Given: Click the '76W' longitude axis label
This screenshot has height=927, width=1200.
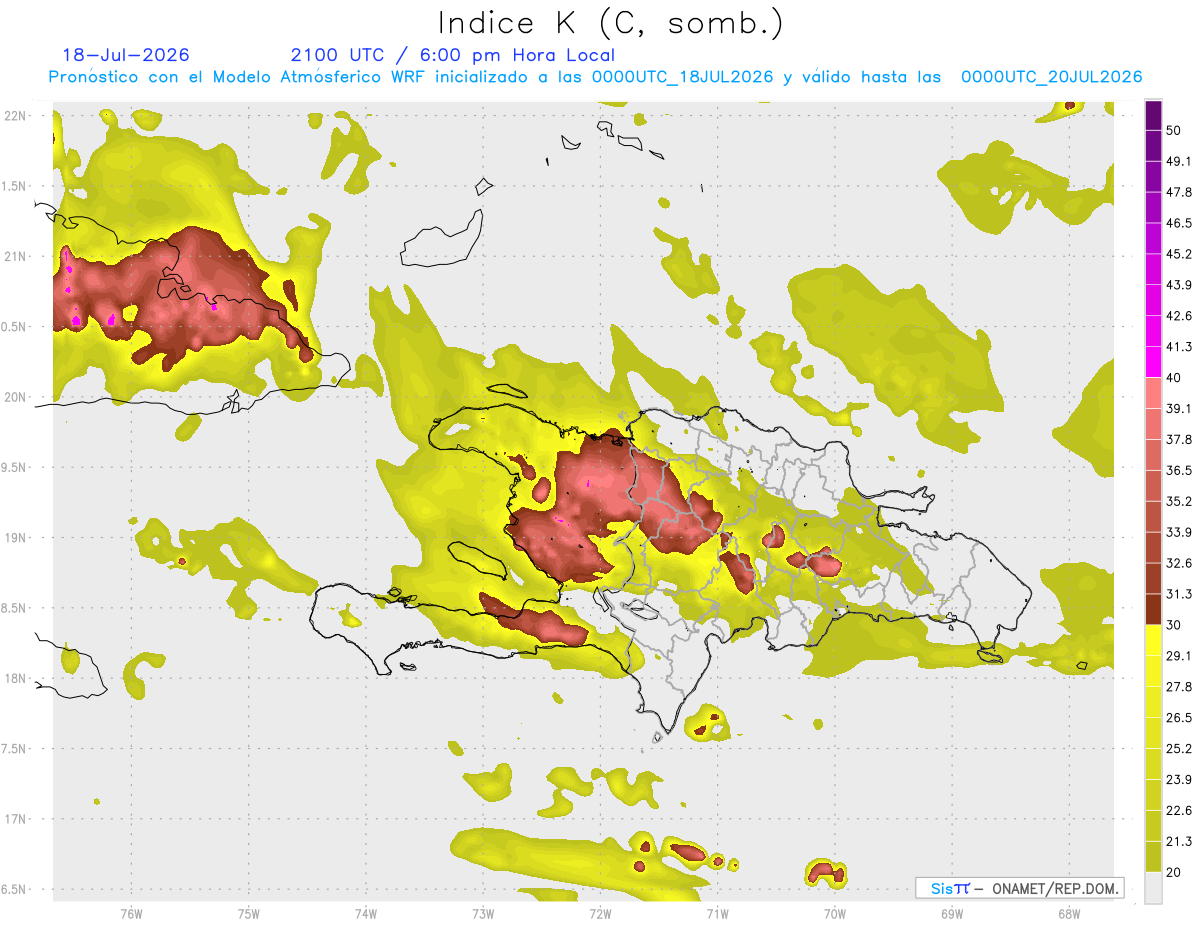Looking at the screenshot, I should point(131,913).
